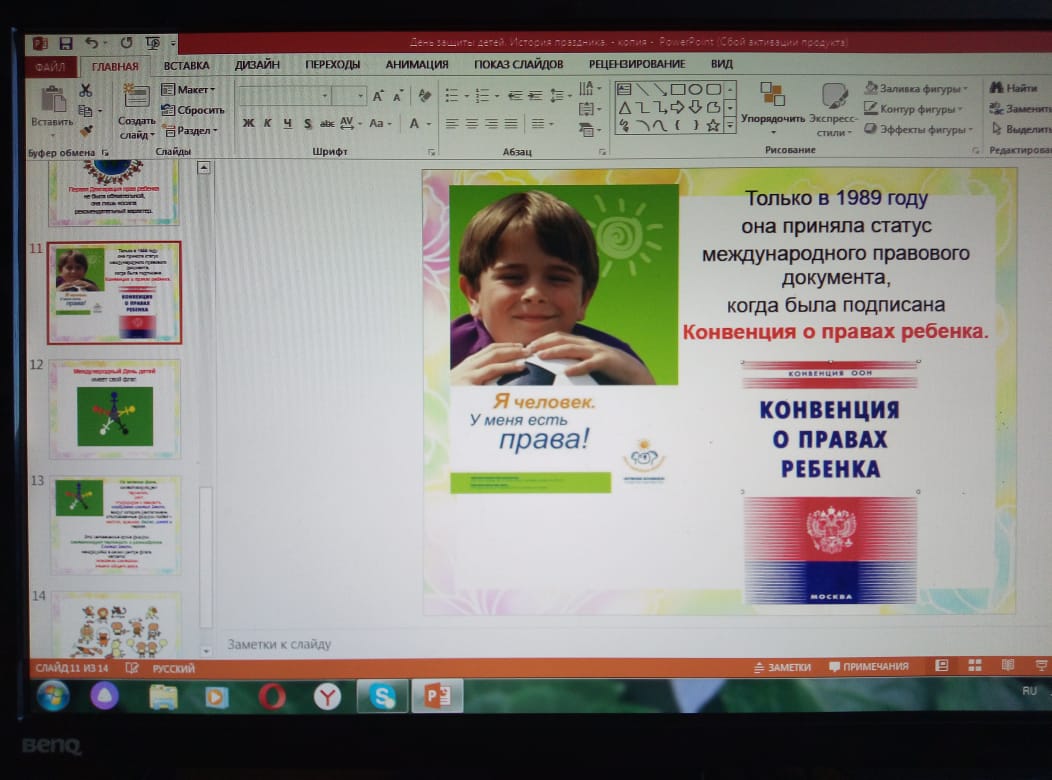Image resolution: width=1052 pixels, height=780 pixels.
Task: Open the font name combo box
Action: click(283, 95)
